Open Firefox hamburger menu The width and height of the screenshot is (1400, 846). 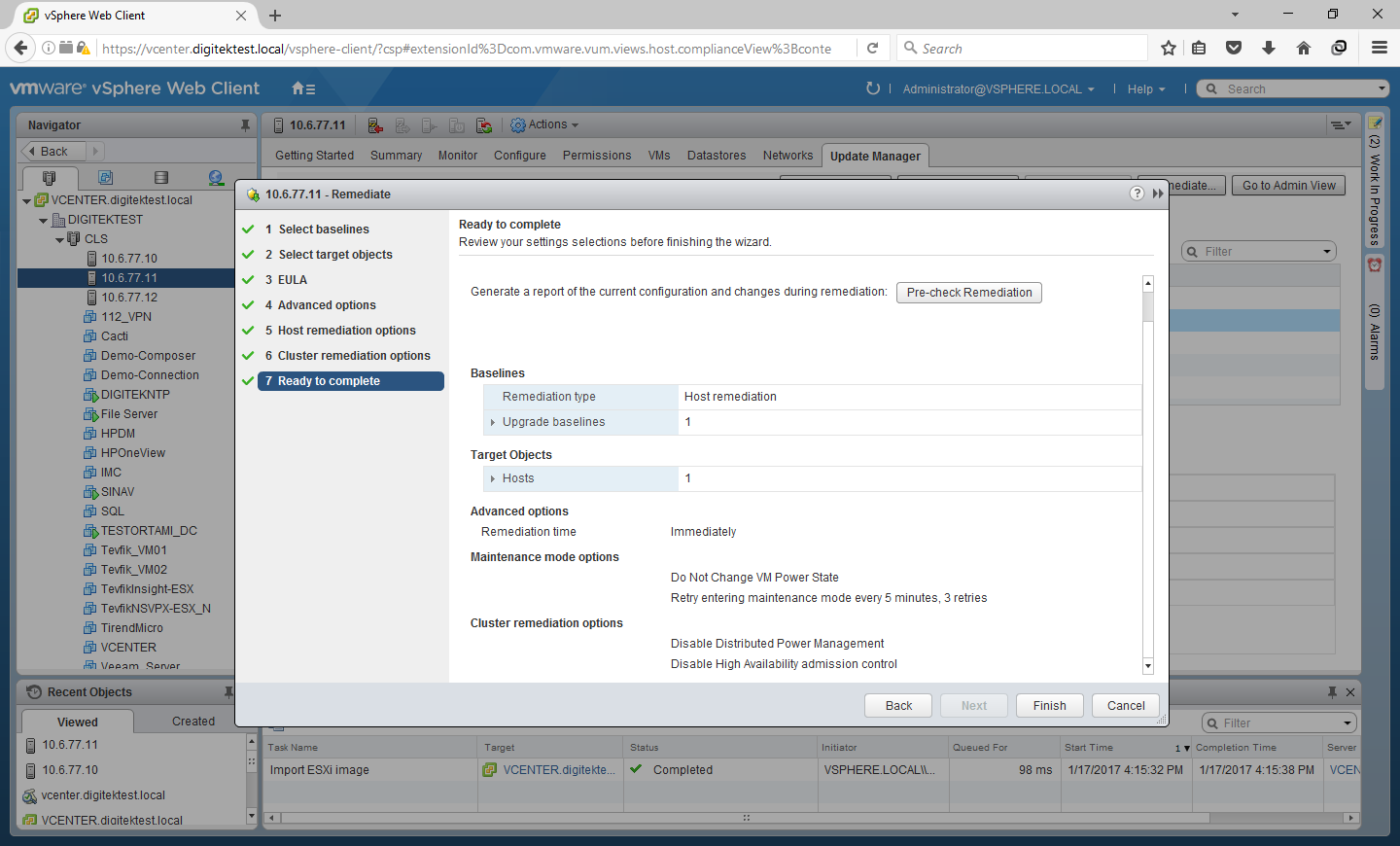tap(1379, 48)
